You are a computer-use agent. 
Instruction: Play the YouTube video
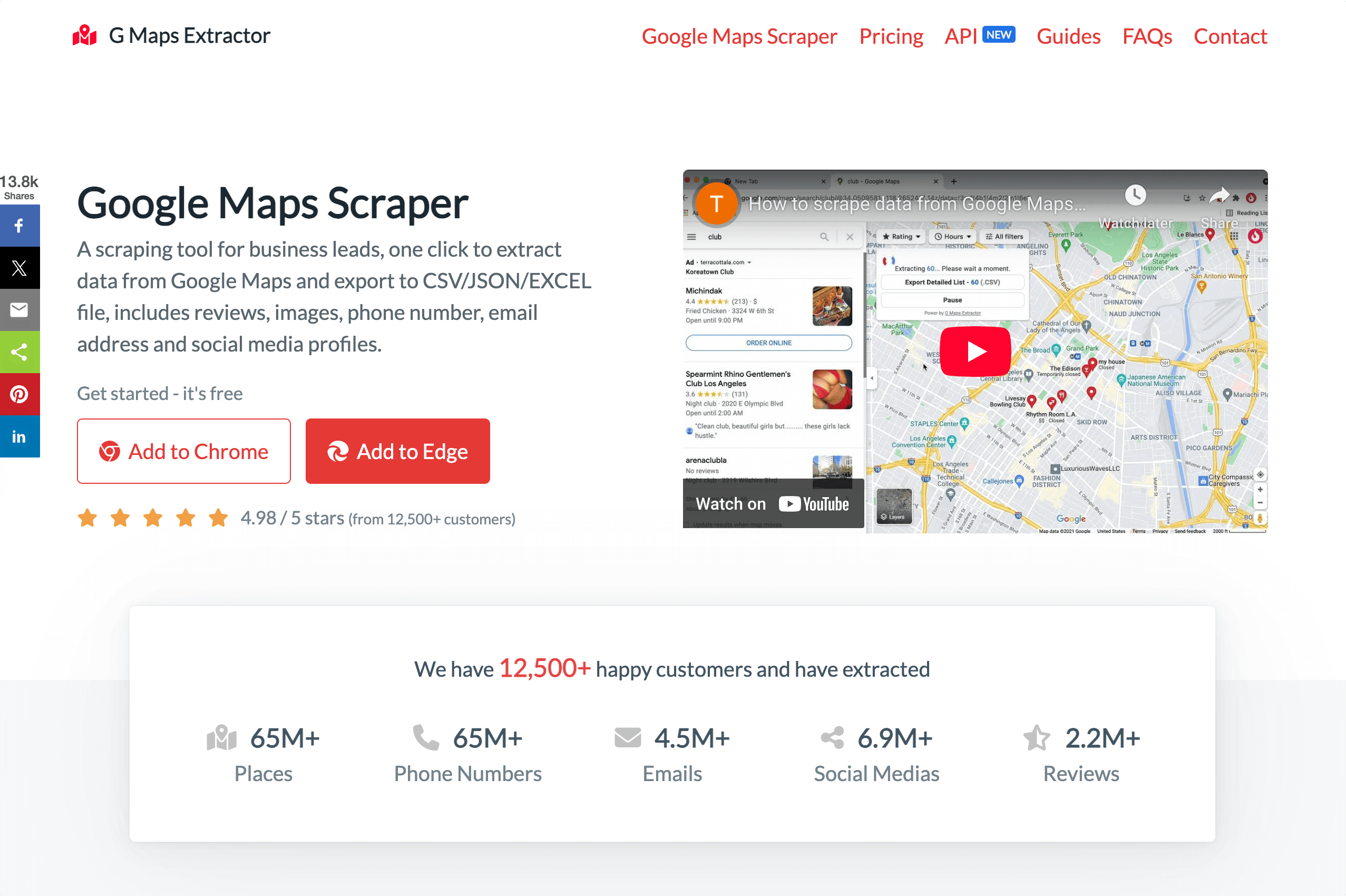pyautogui.click(x=975, y=352)
